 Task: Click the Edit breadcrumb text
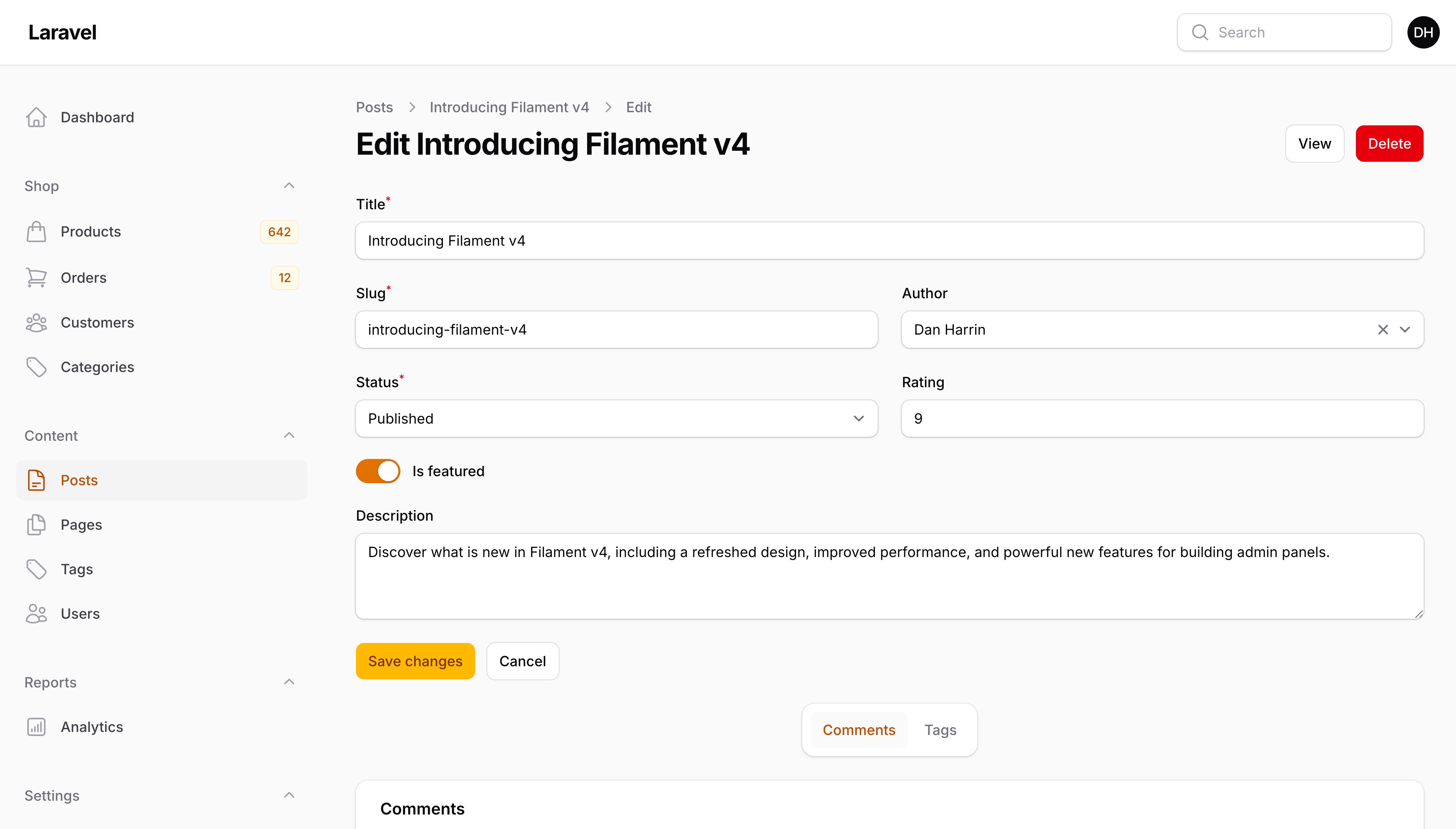coord(638,107)
